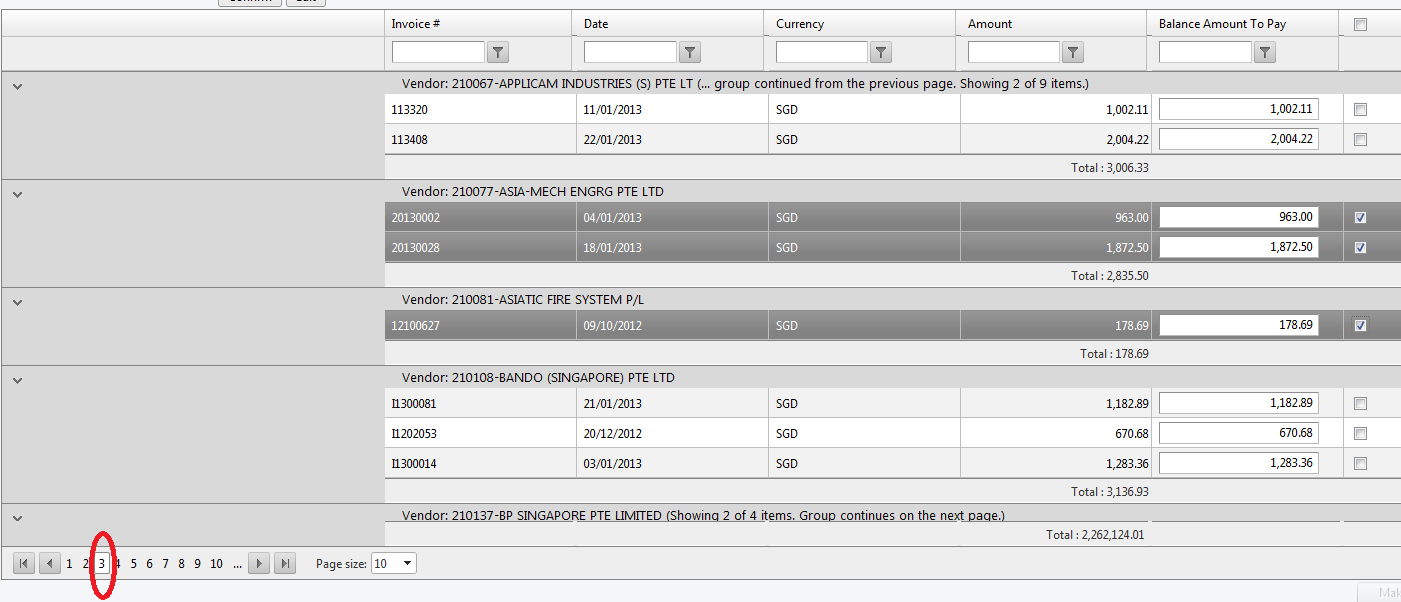Edit balance to pay 1,182.89 field
The width and height of the screenshot is (1401, 602).
pyautogui.click(x=1238, y=403)
